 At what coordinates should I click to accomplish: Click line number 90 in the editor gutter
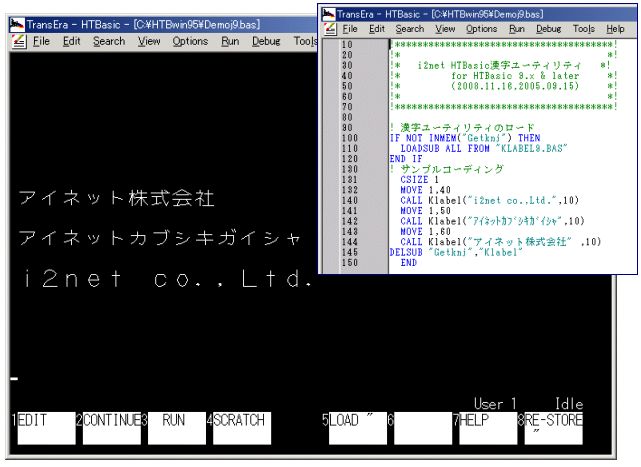pyautogui.click(x=347, y=128)
